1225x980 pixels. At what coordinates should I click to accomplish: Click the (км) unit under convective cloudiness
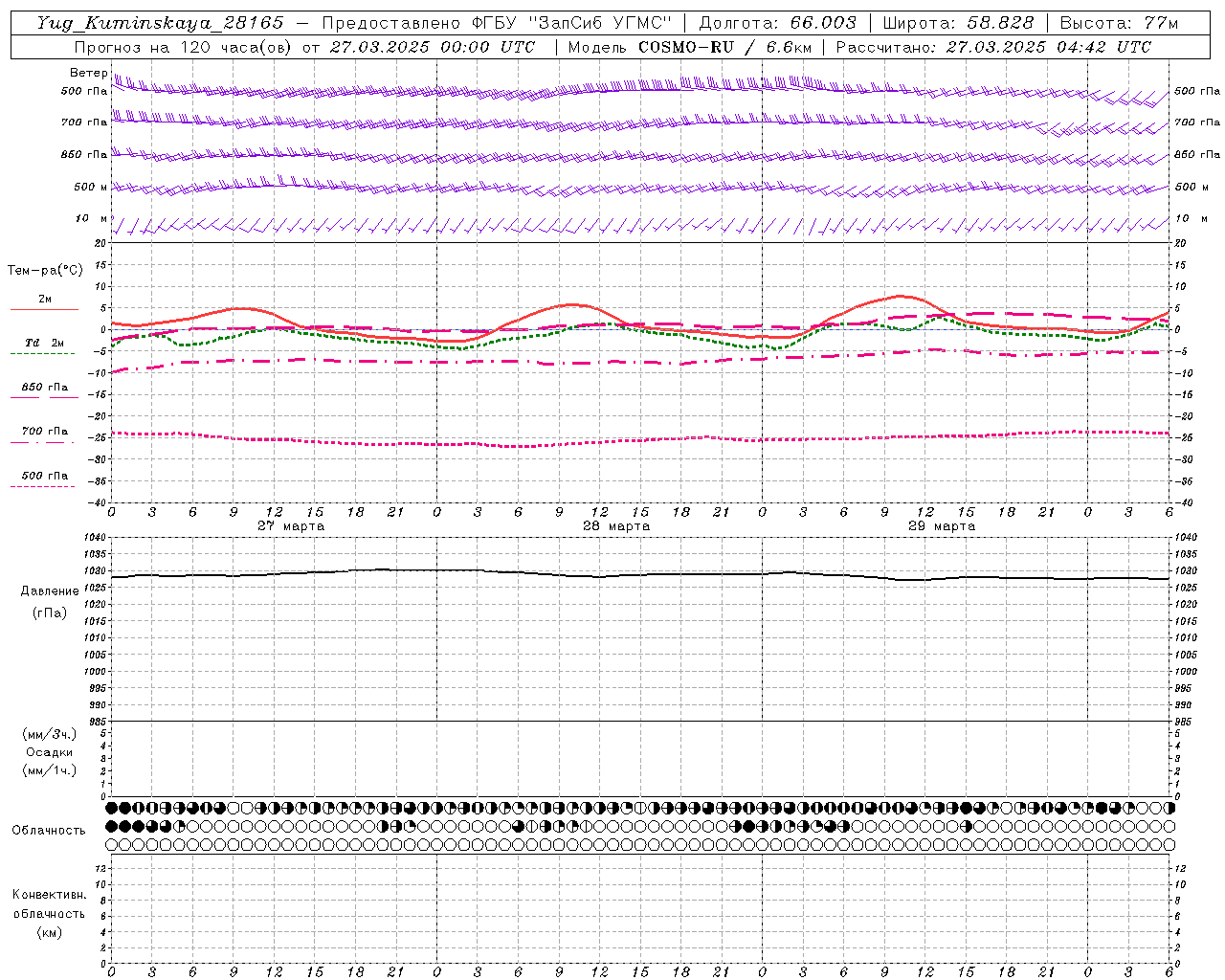click(x=49, y=932)
